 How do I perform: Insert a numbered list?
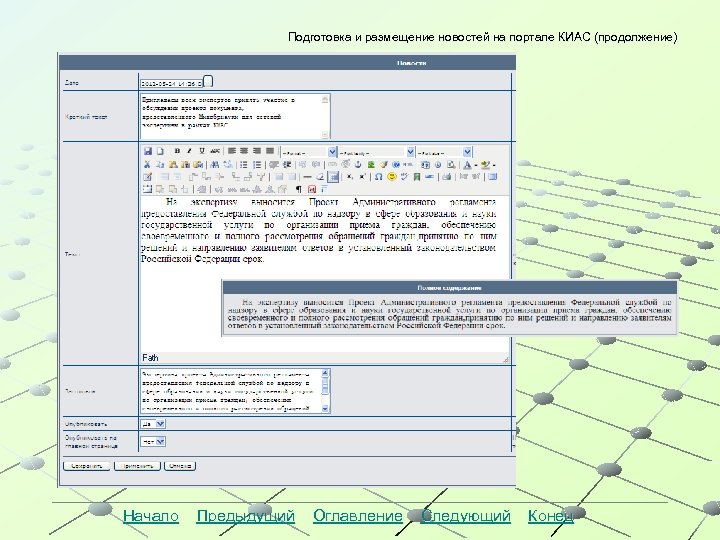257,164
